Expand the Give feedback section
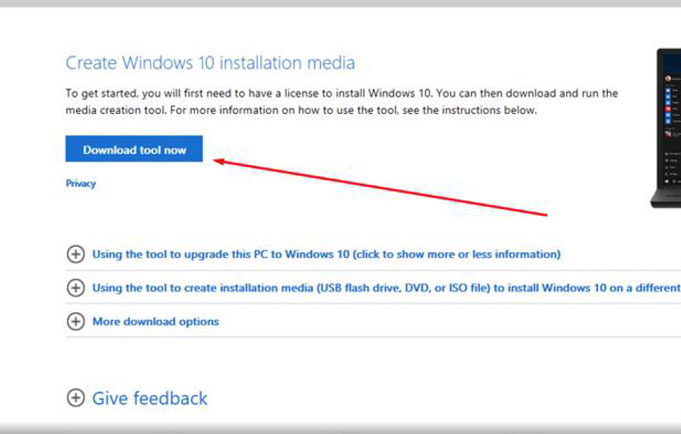The height and width of the screenshot is (434, 681). click(149, 398)
